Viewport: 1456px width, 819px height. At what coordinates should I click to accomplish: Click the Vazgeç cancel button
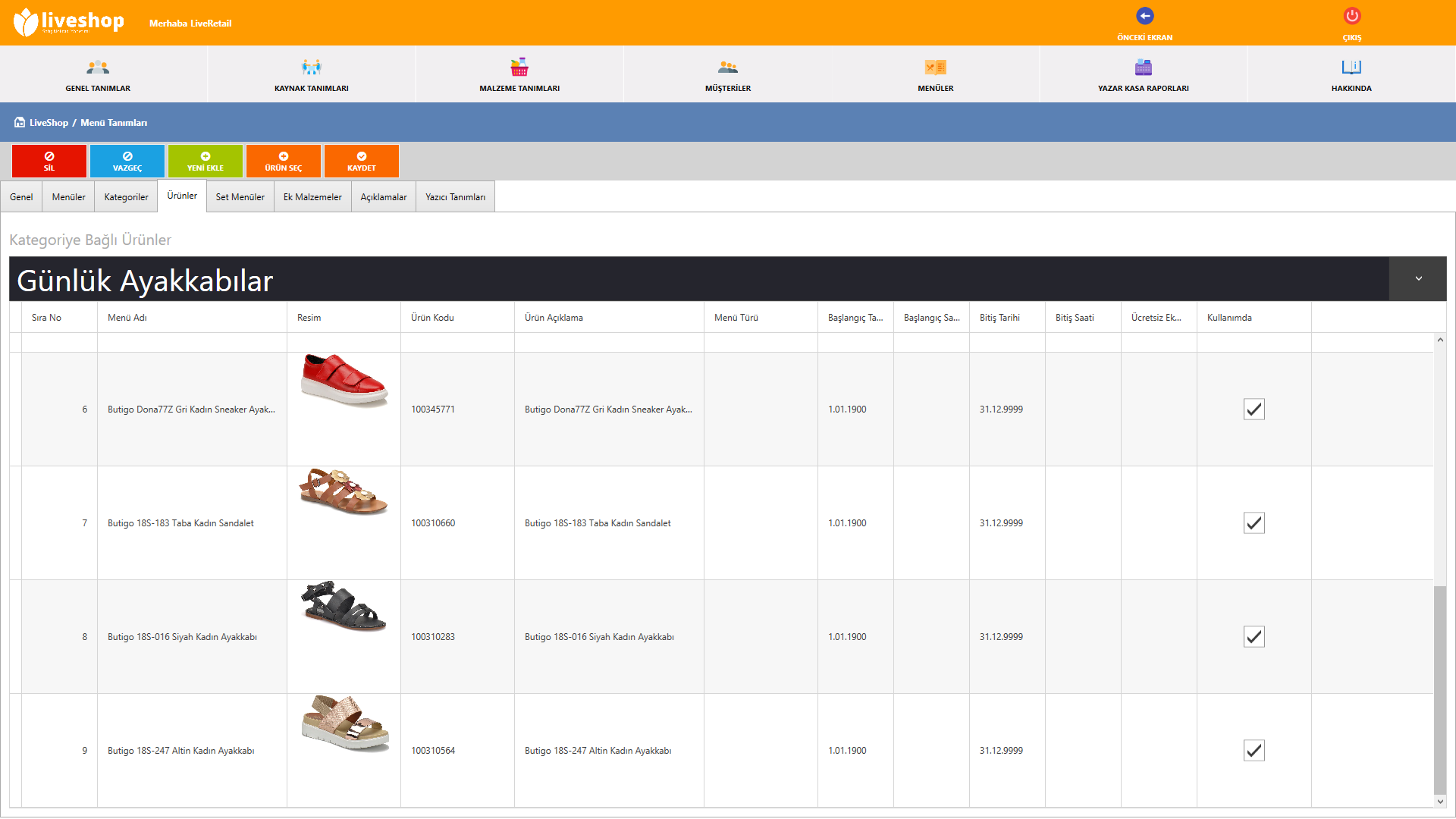[x=127, y=161]
